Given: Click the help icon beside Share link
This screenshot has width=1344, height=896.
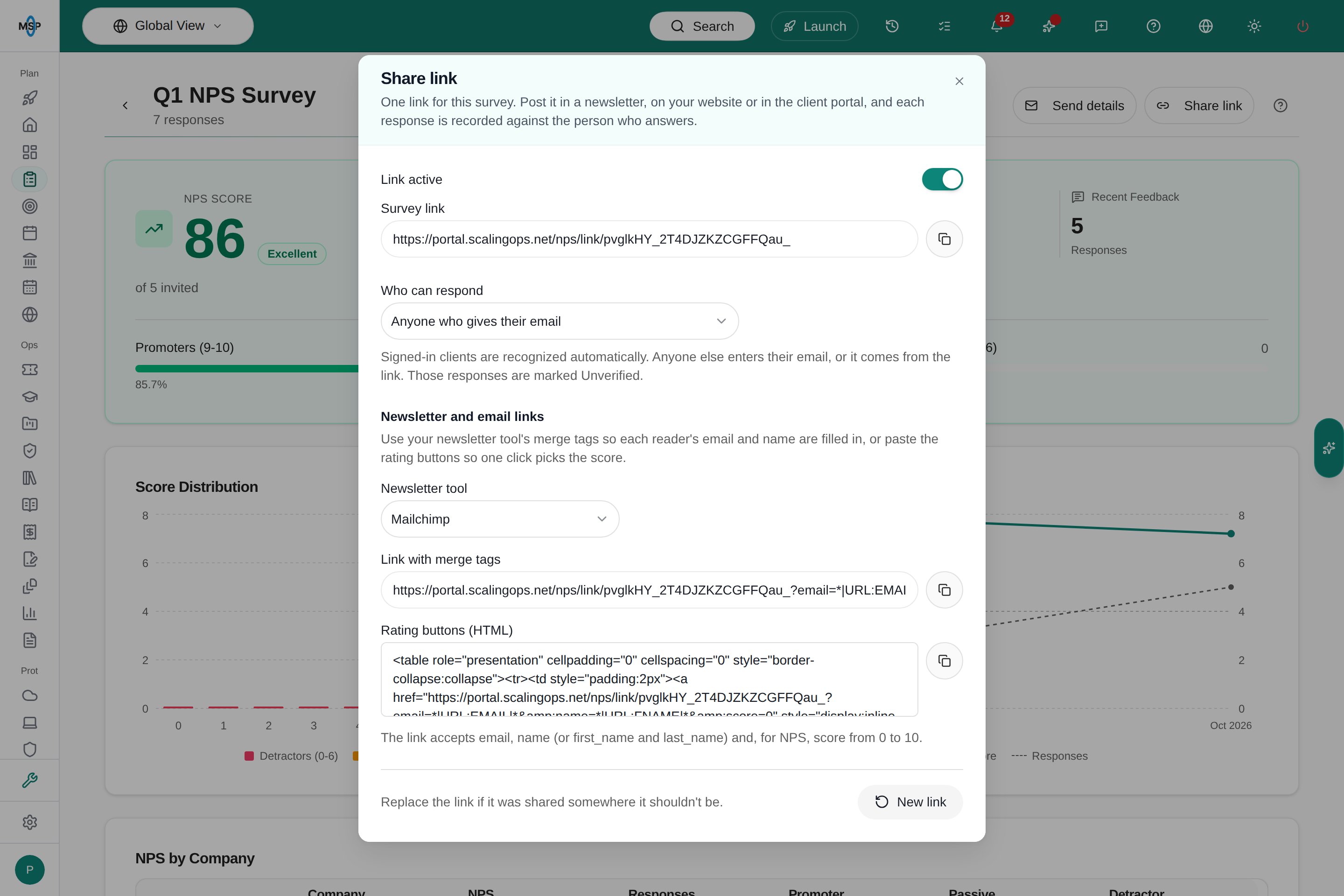Looking at the screenshot, I should [1280, 106].
